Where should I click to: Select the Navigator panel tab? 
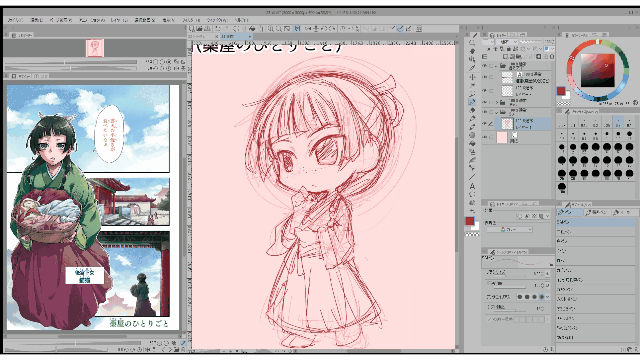pyautogui.click(x=21, y=36)
